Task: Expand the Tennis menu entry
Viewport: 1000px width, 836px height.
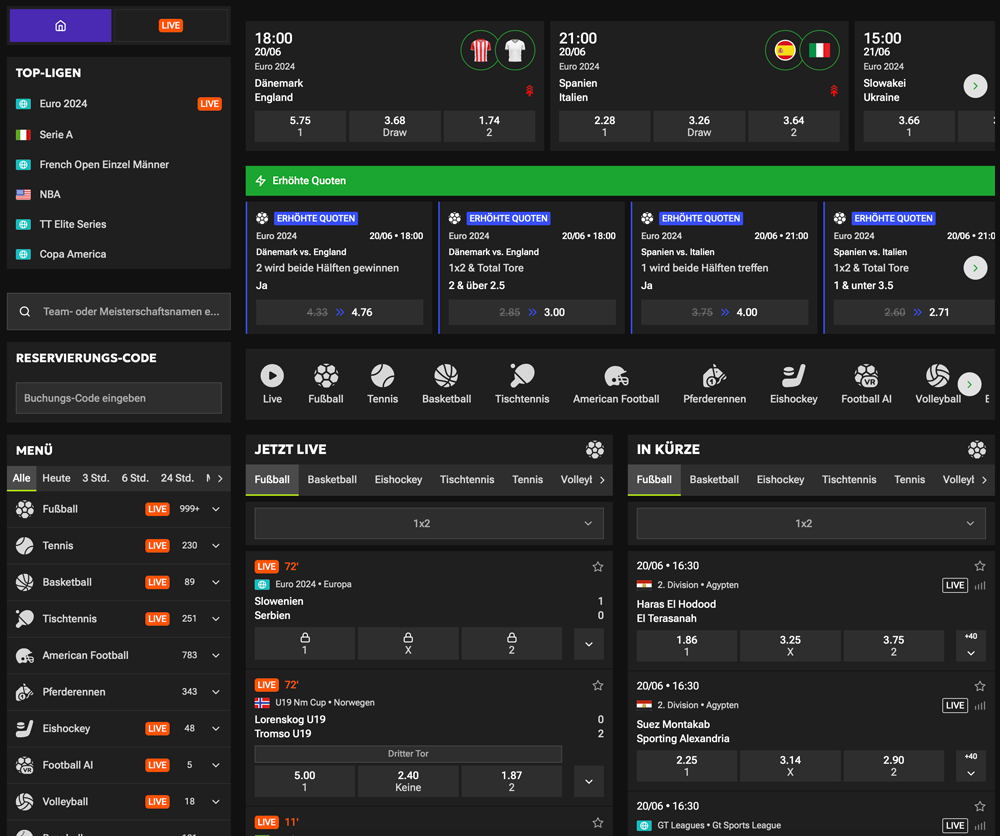Action: click(216, 546)
